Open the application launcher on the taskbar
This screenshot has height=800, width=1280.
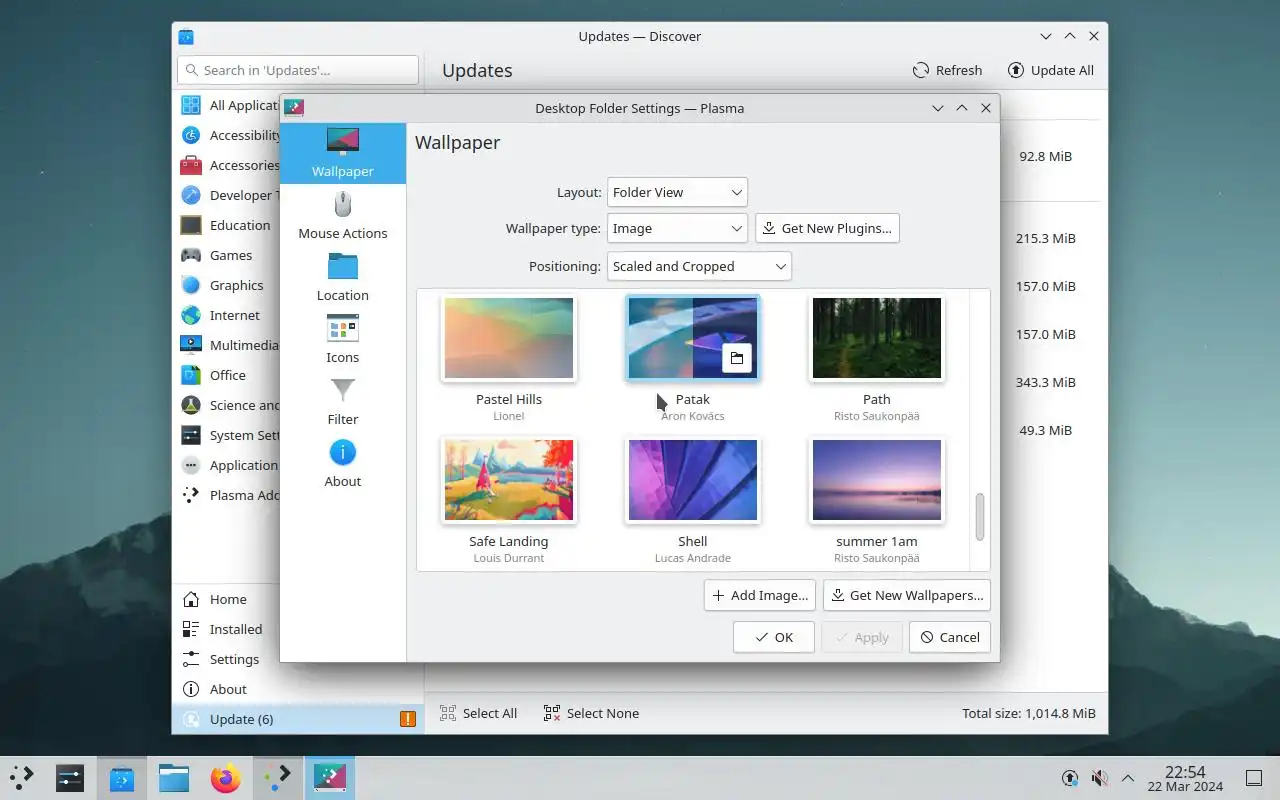click(x=22, y=777)
